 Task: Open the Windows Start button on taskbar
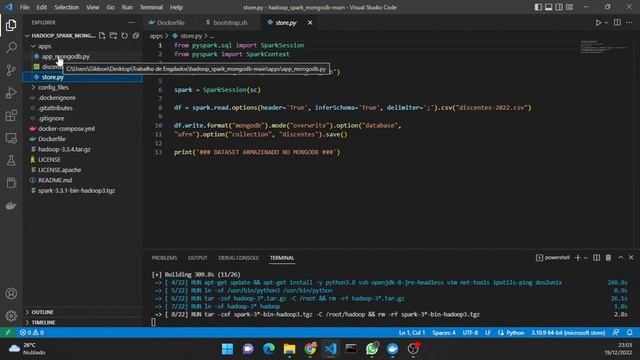[227, 349]
